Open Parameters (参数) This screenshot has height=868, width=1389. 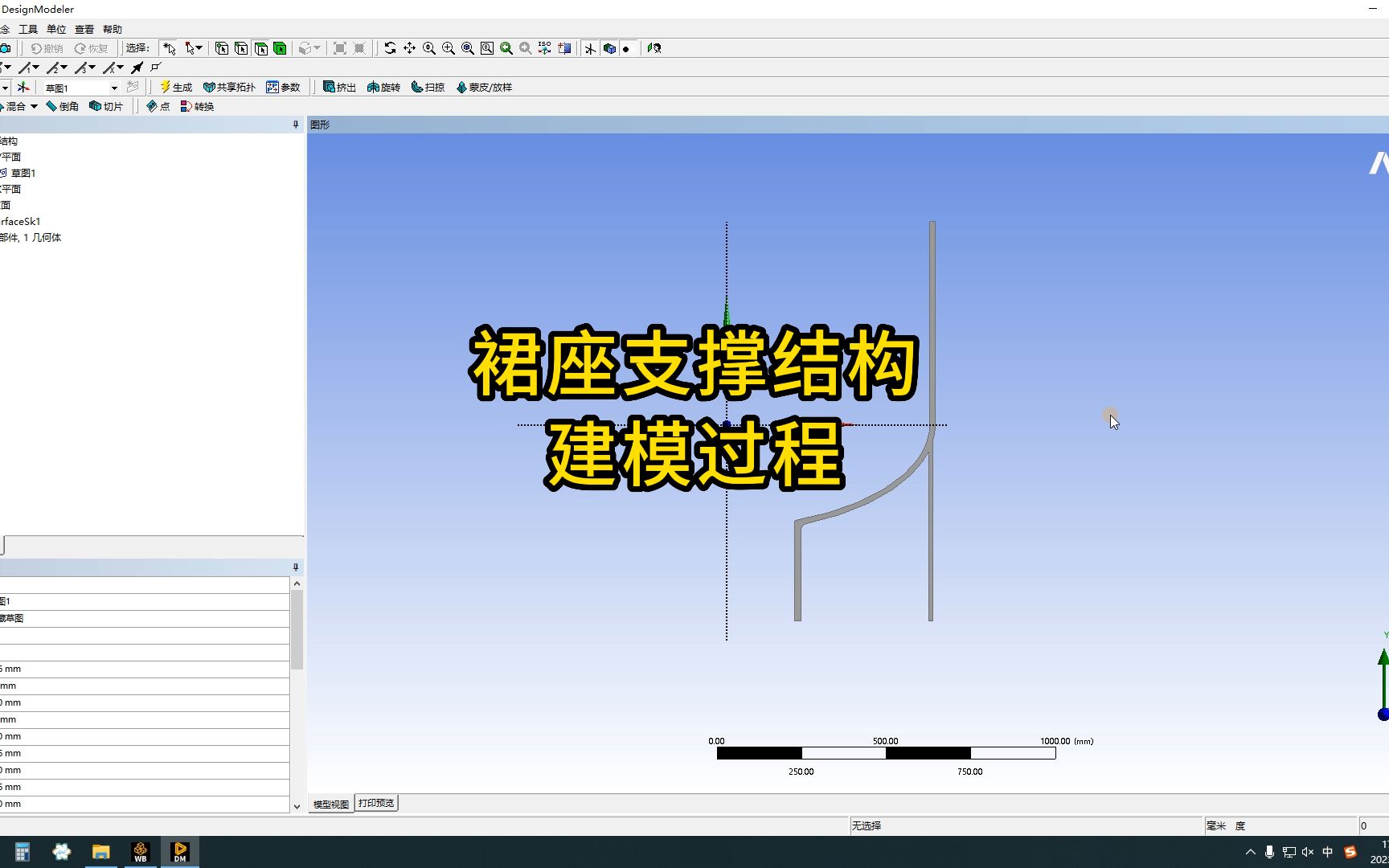[x=283, y=87]
